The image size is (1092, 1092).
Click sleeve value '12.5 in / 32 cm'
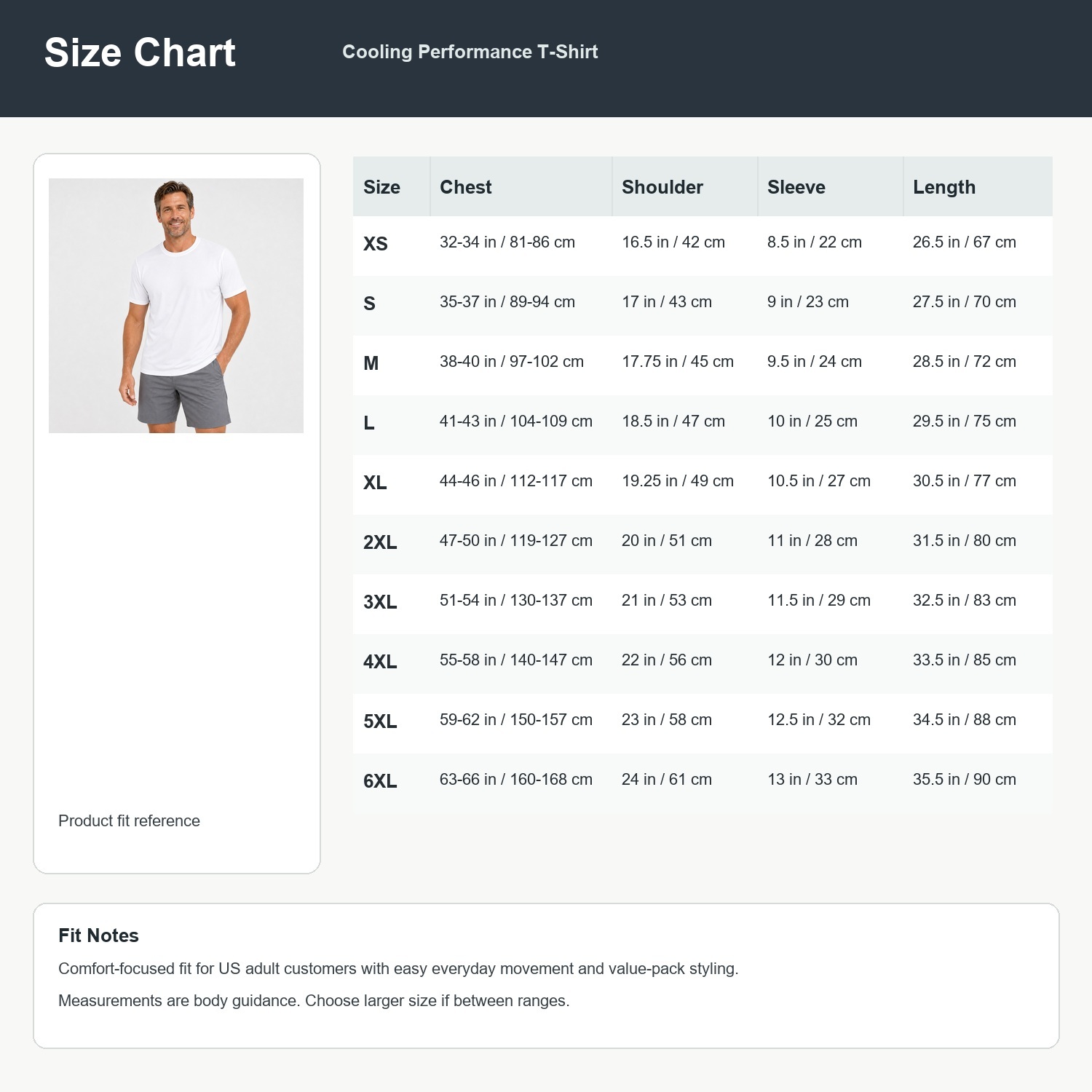(x=819, y=720)
